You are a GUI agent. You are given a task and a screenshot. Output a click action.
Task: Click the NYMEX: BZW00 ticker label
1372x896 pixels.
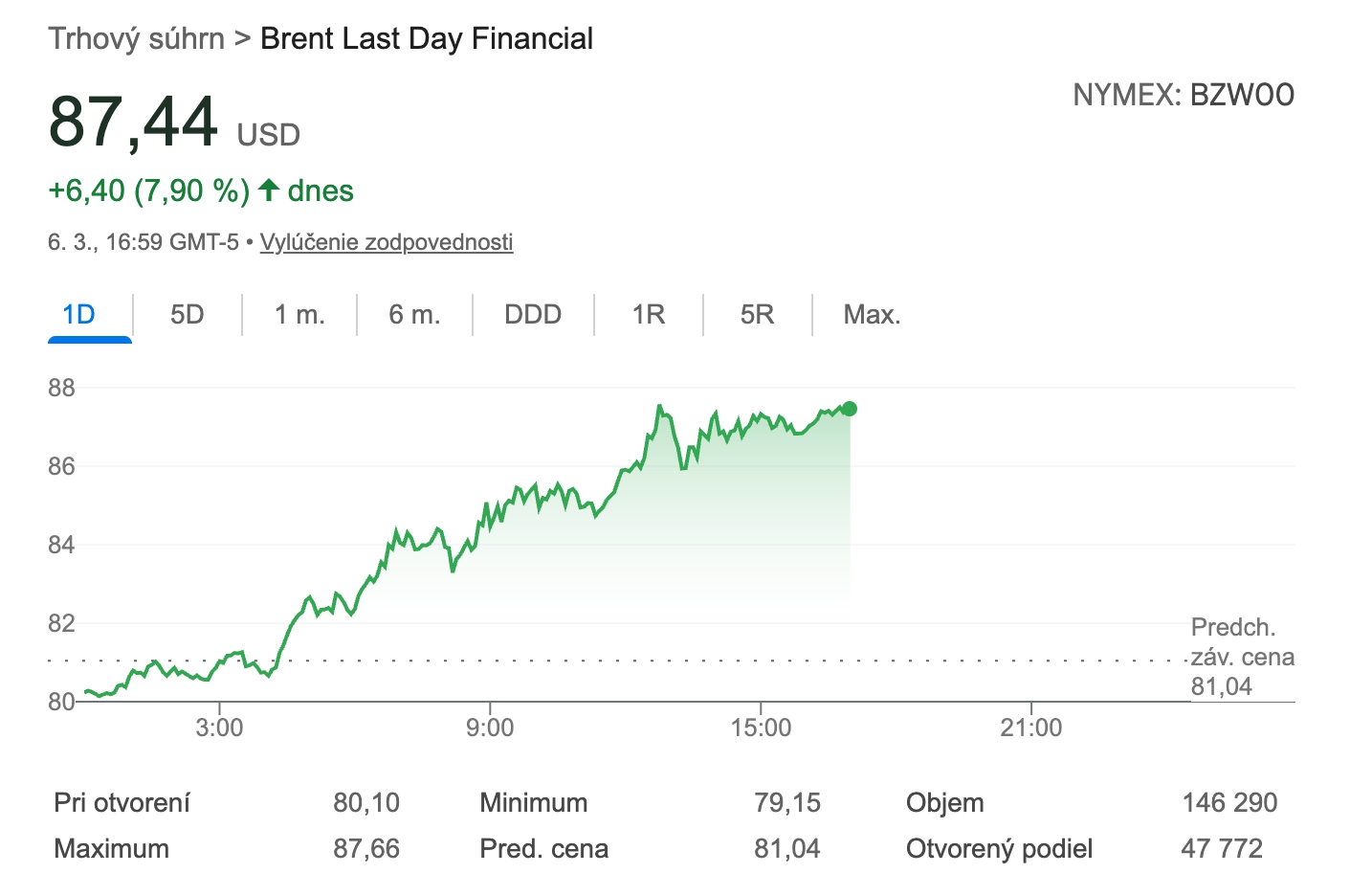pyautogui.click(x=1183, y=95)
